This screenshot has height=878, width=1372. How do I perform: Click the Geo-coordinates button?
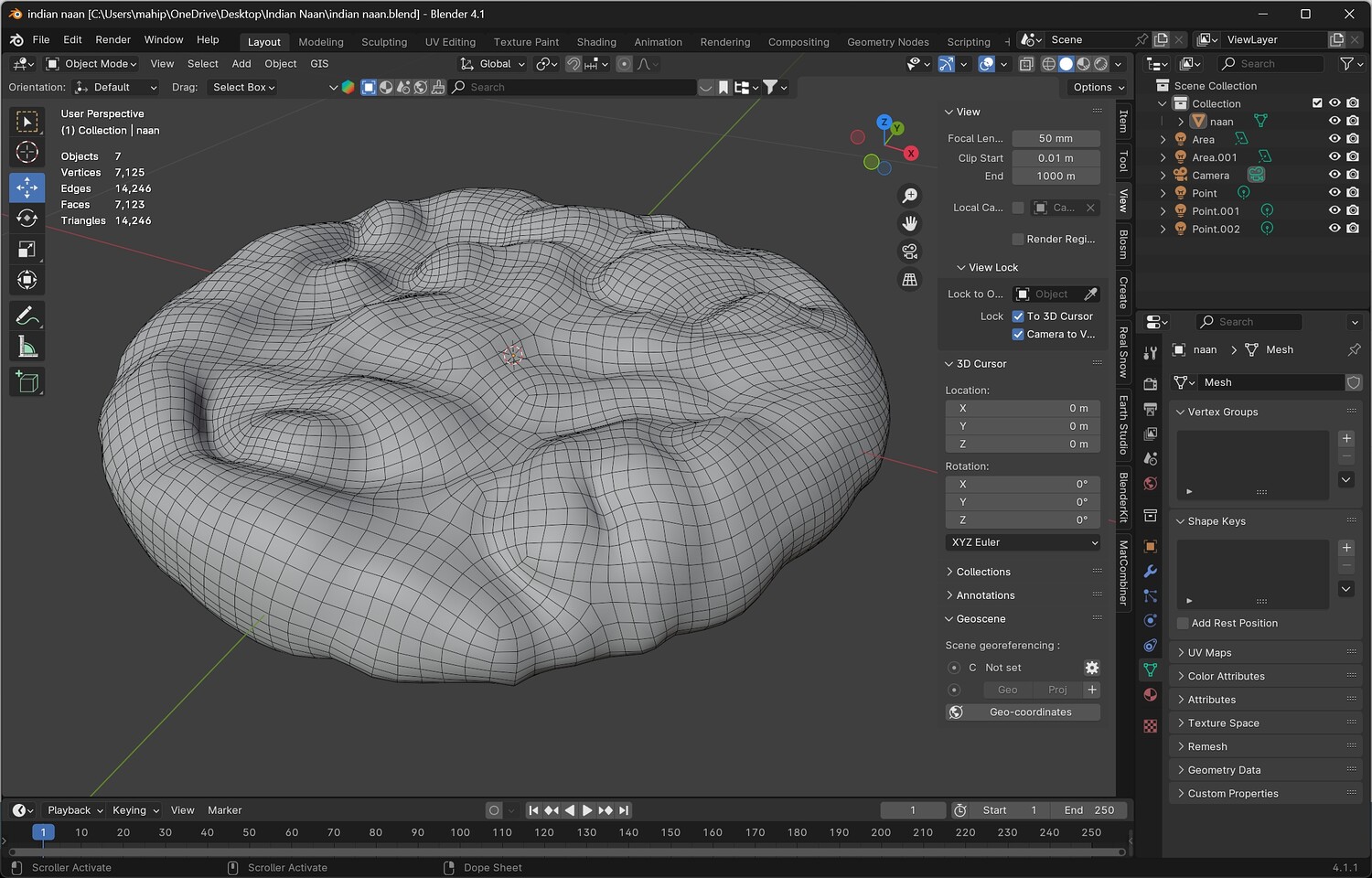(x=1030, y=712)
